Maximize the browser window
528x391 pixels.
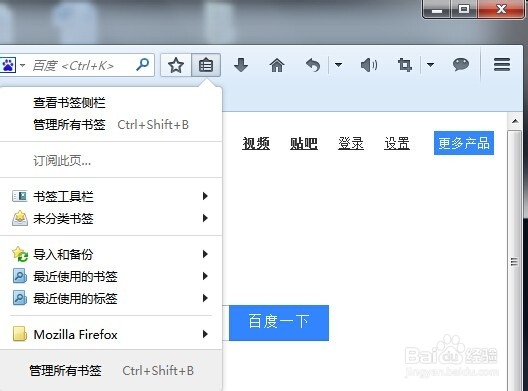pos(464,9)
